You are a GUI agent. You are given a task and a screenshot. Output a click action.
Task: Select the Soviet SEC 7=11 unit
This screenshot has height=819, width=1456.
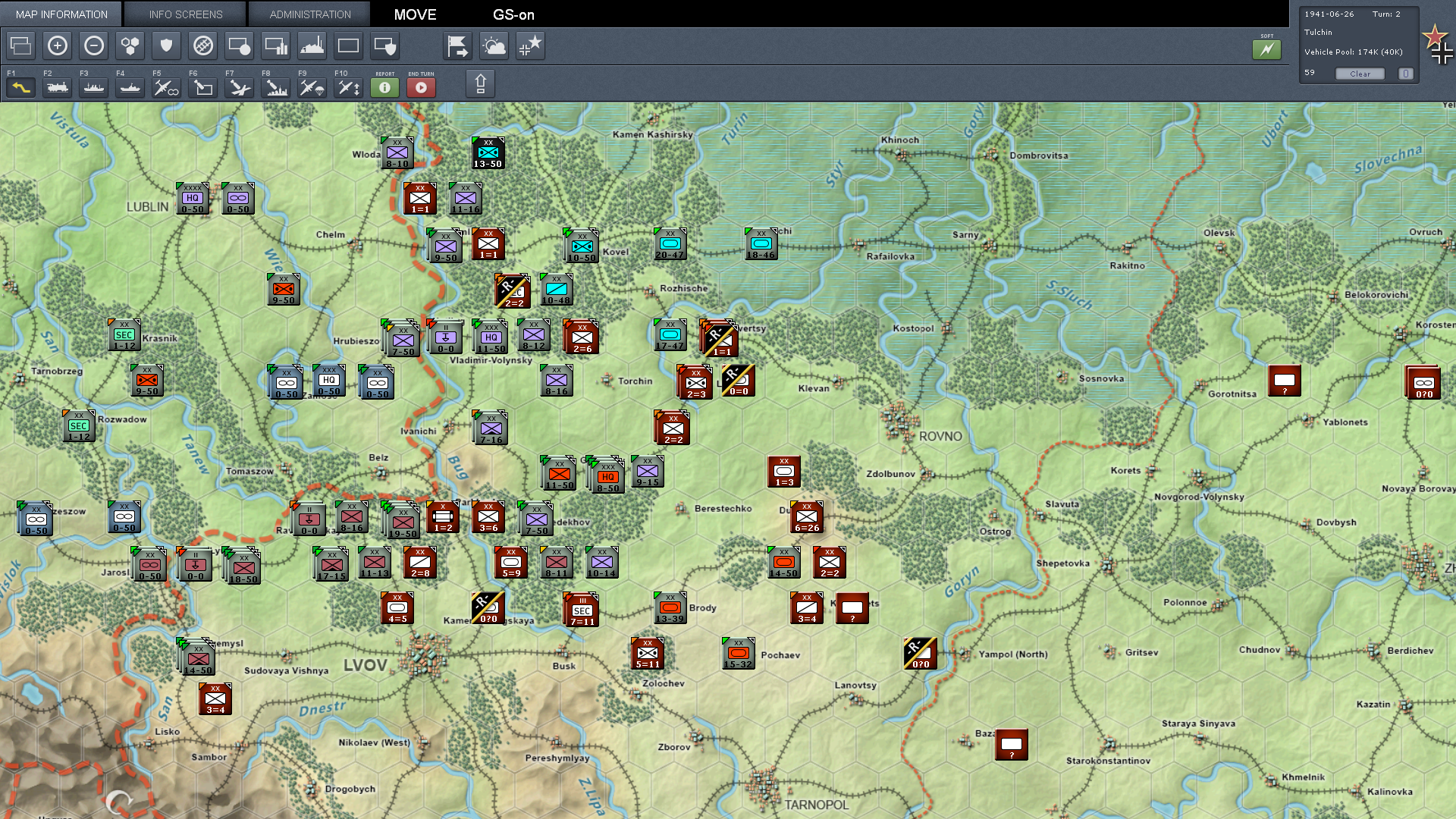(x=582, y=610)
